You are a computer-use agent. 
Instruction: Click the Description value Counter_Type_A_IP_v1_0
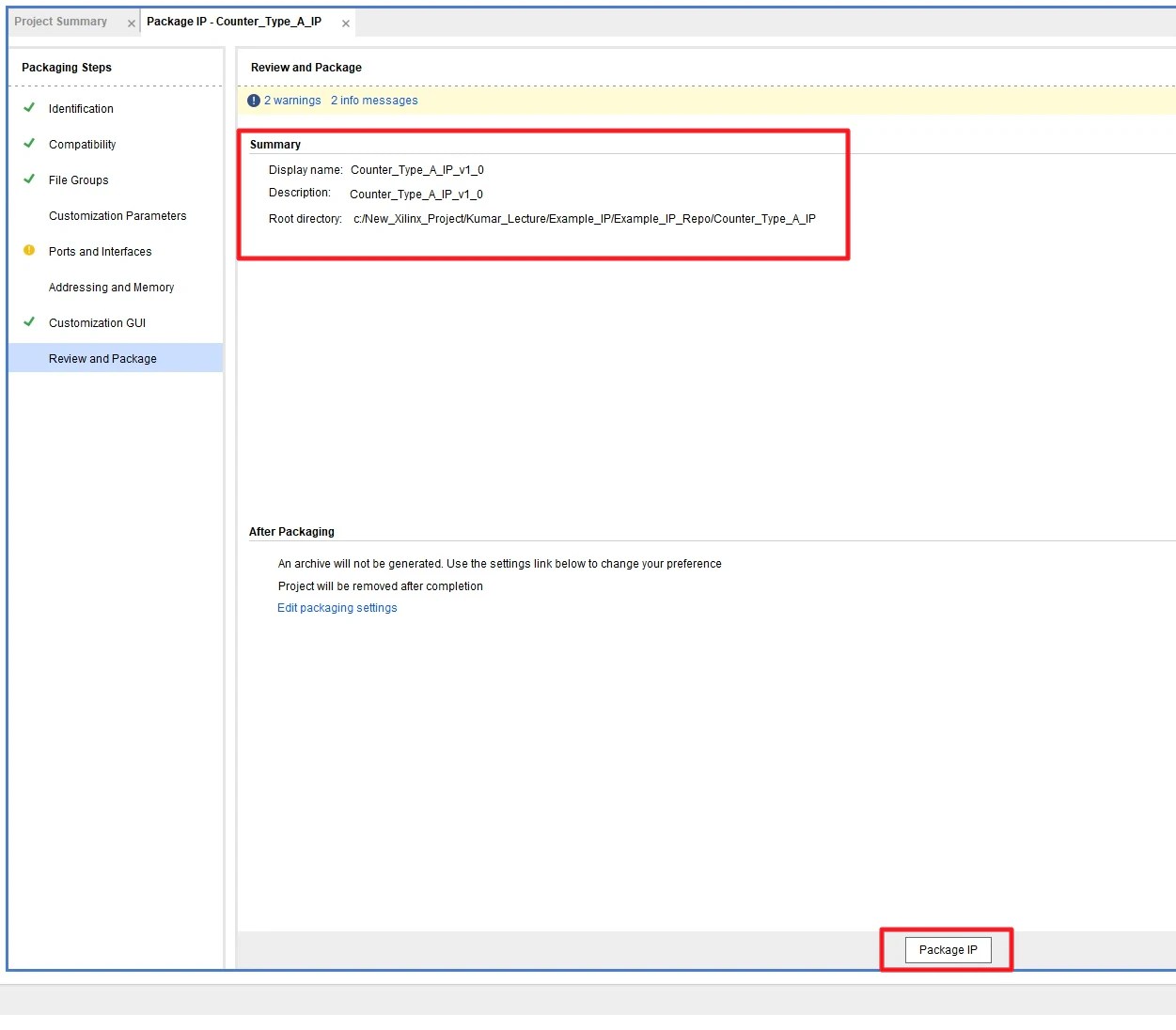click(416, 195)
